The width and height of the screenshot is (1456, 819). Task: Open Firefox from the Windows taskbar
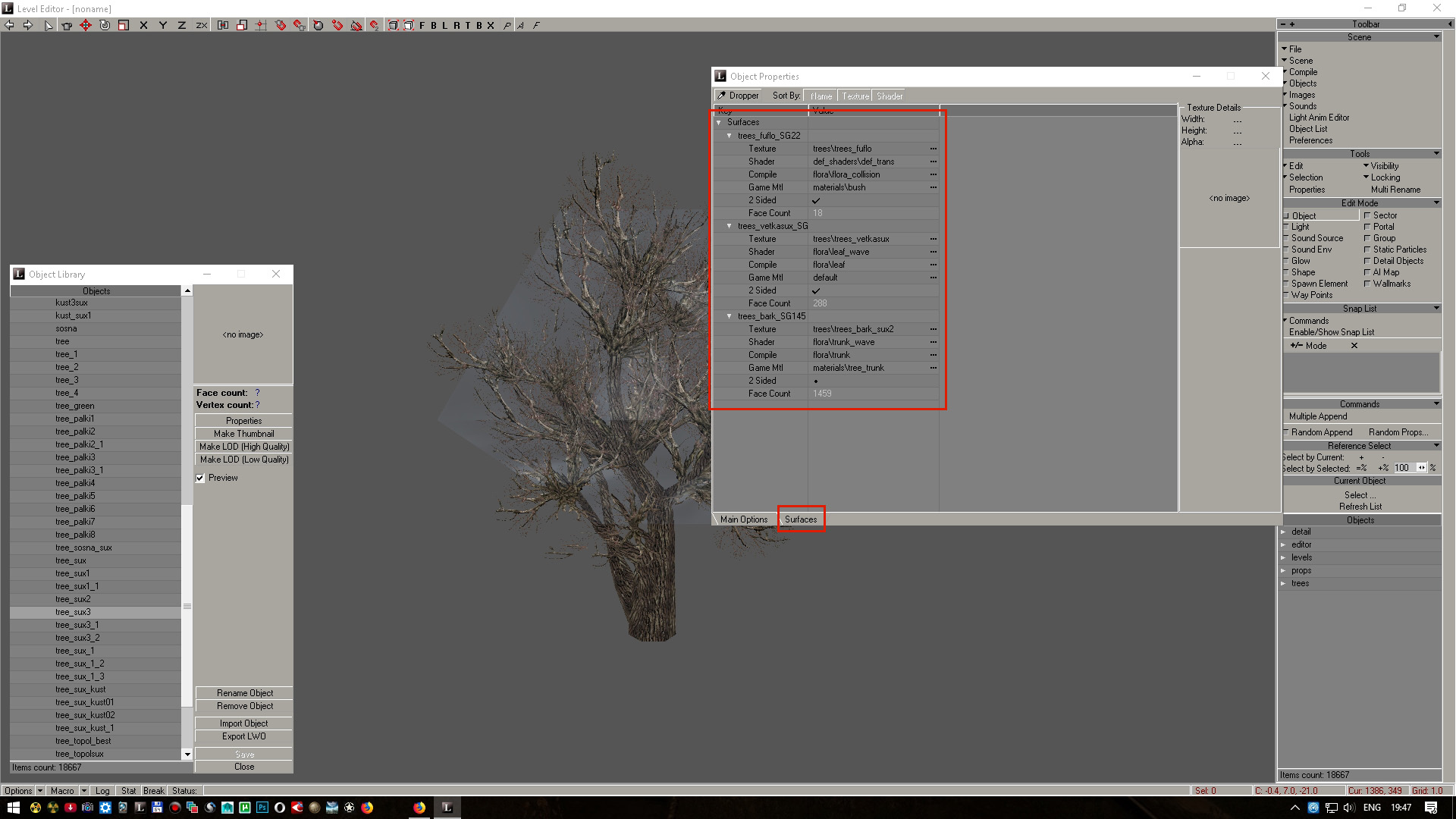pos(419,808)
